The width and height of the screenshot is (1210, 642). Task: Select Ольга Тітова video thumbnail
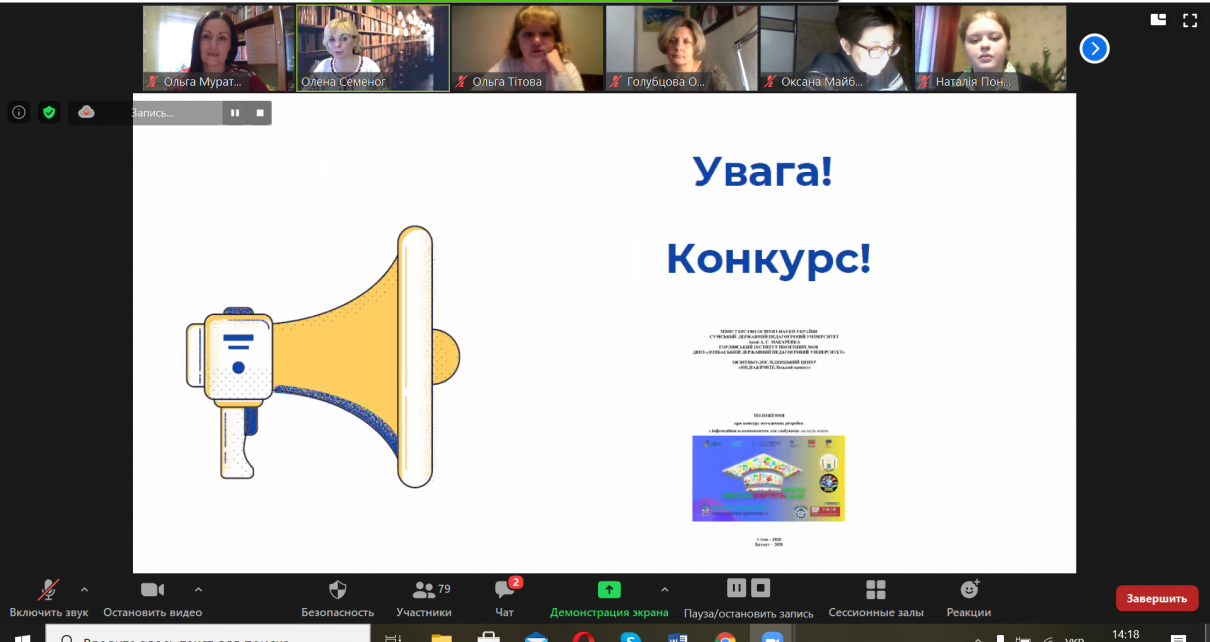[527, 48]
